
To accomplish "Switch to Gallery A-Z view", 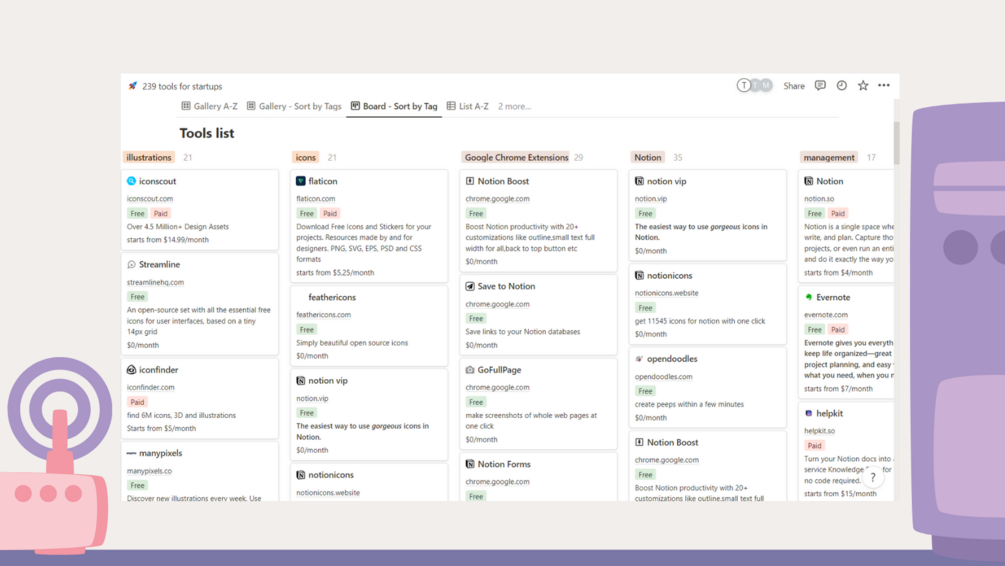I will (210, 106).
